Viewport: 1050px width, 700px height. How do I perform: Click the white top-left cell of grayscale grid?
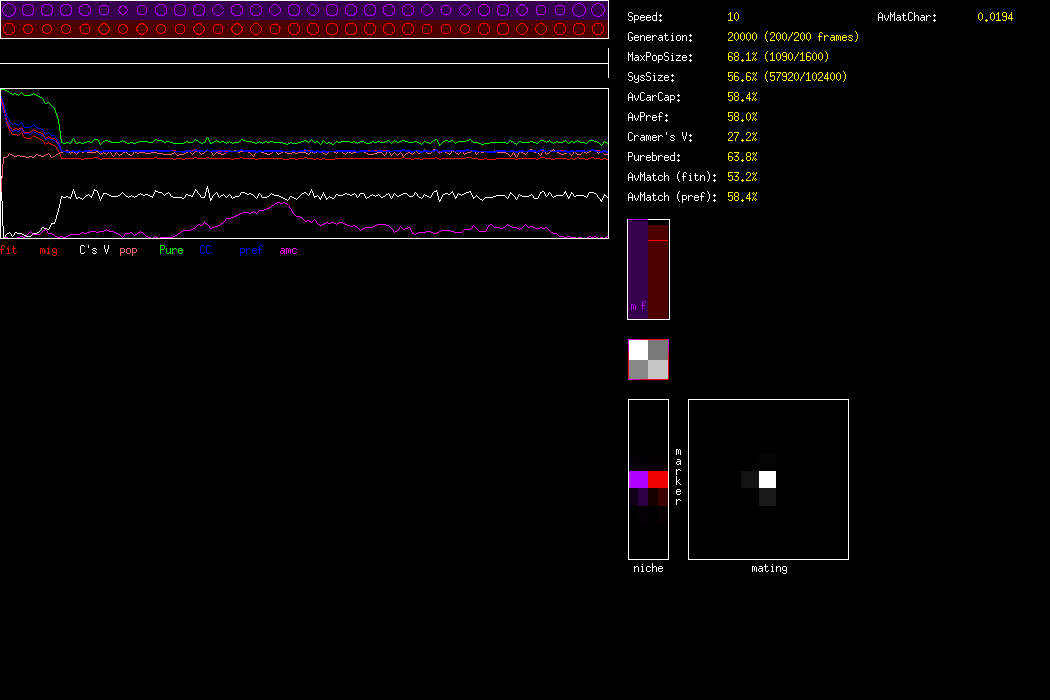[638, 350]
